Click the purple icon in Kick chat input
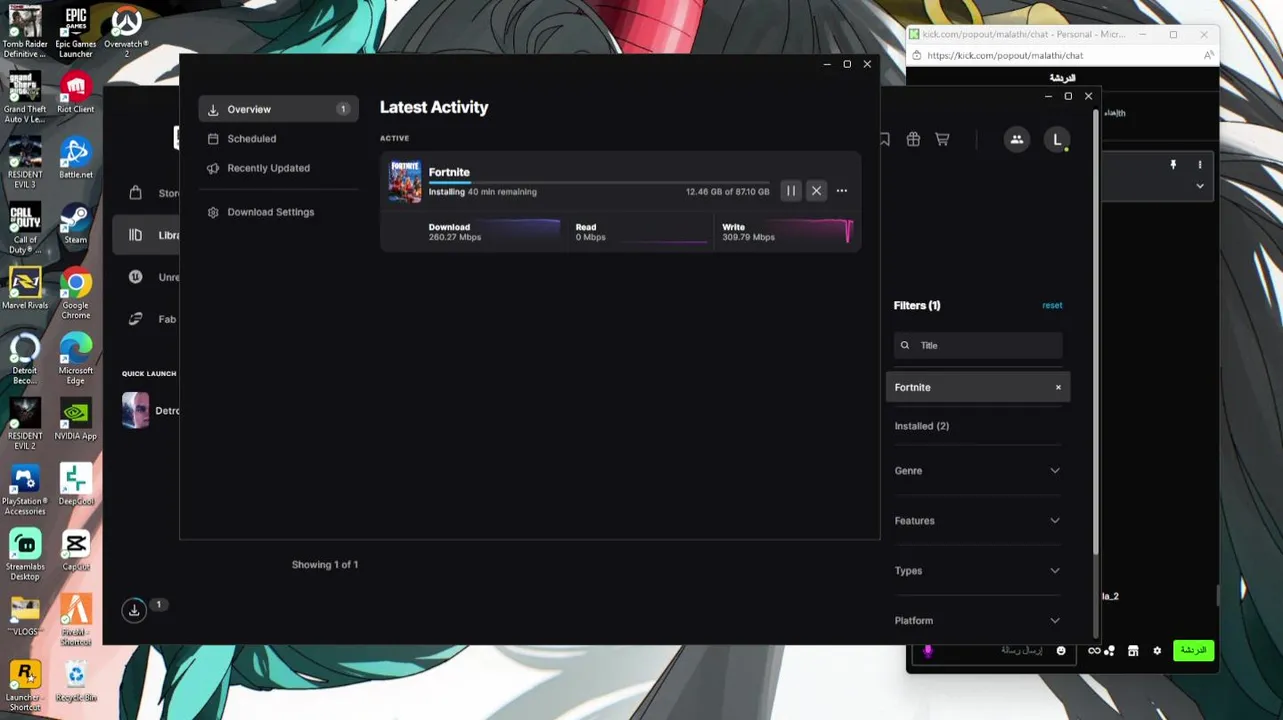 point(928,651)
